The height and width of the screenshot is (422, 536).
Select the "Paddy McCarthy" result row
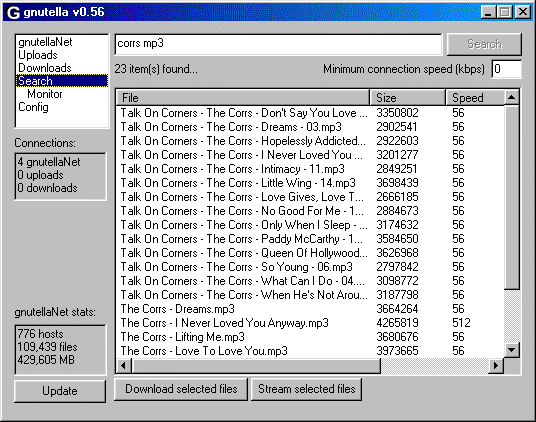[310, 239]
